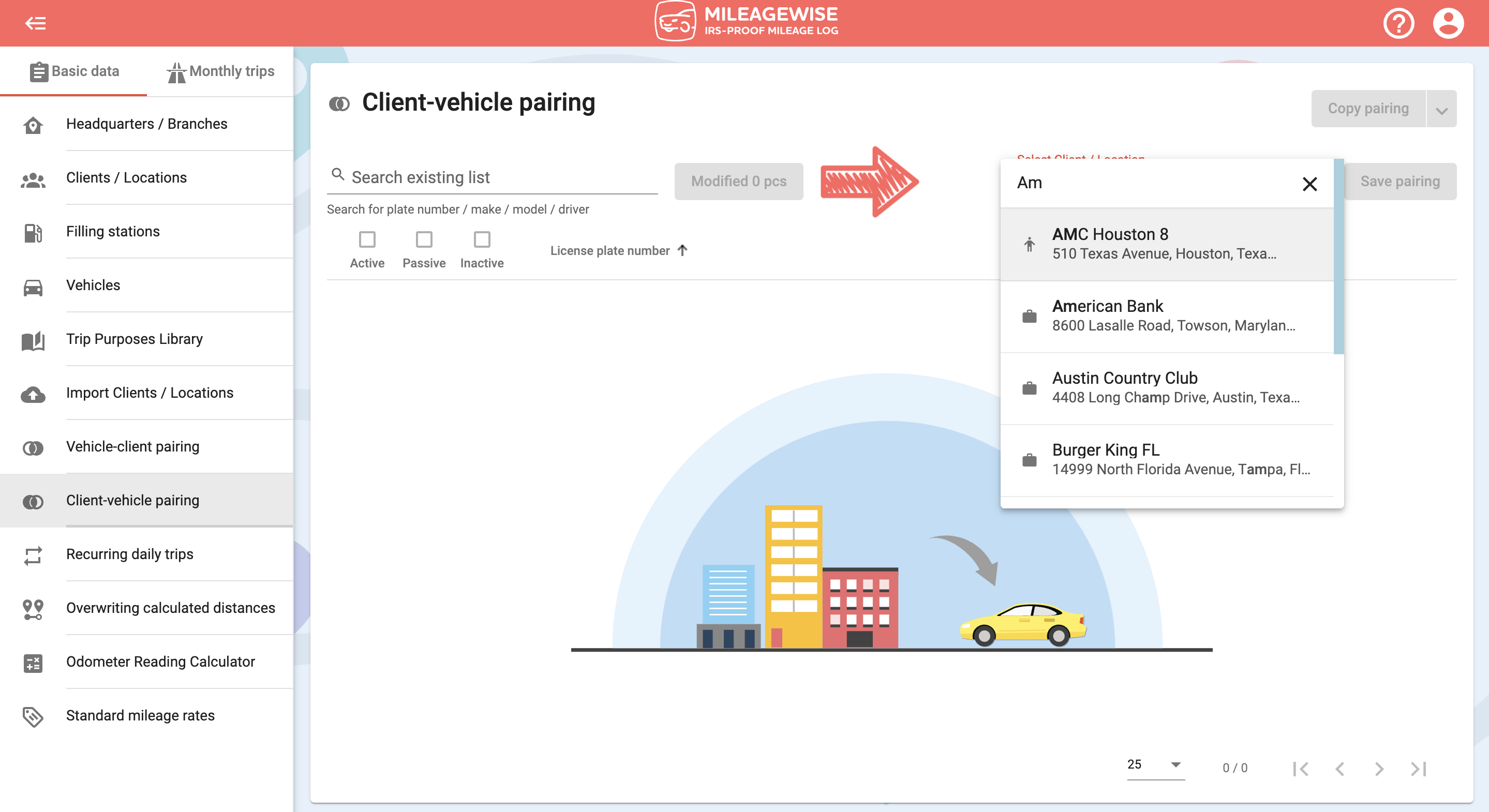
Task: Toggle the Passive checkbox
Action: (x=424, y=239)
